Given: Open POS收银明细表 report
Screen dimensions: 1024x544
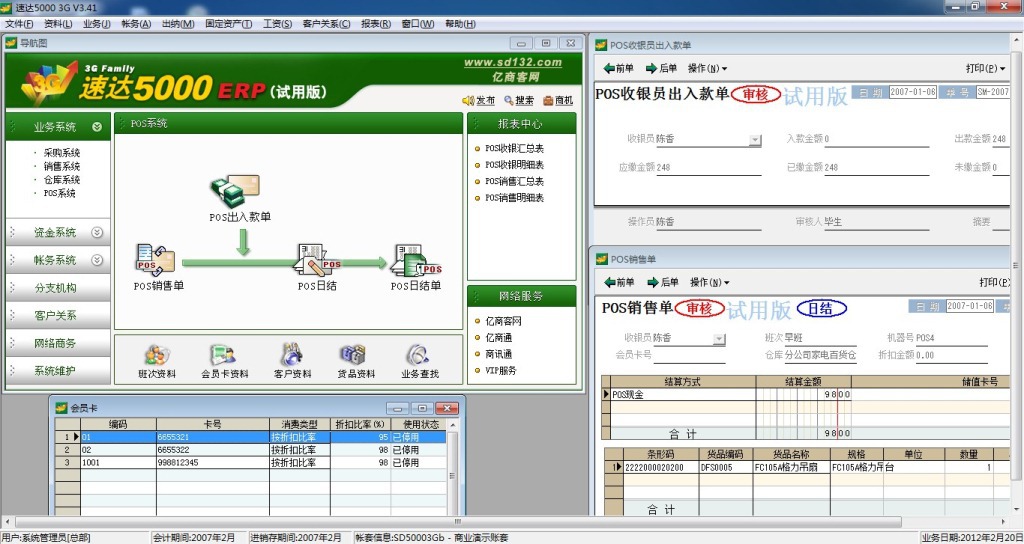Looking at the screenshot, I should click(514, 165).
